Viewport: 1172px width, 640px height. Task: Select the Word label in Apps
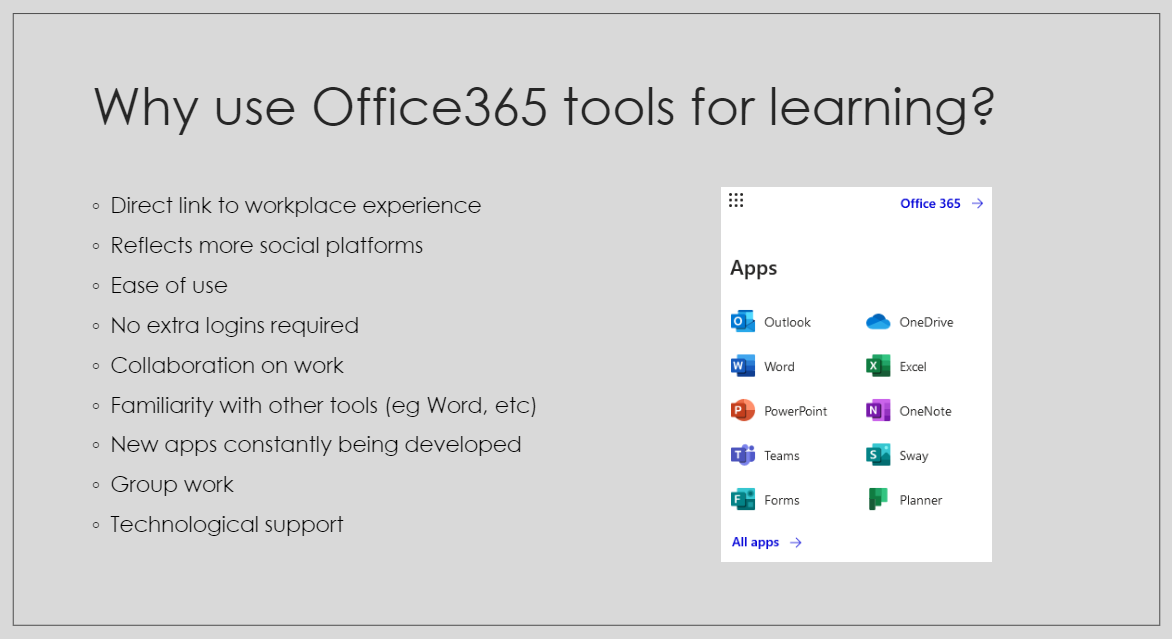[x=779, y=366]
